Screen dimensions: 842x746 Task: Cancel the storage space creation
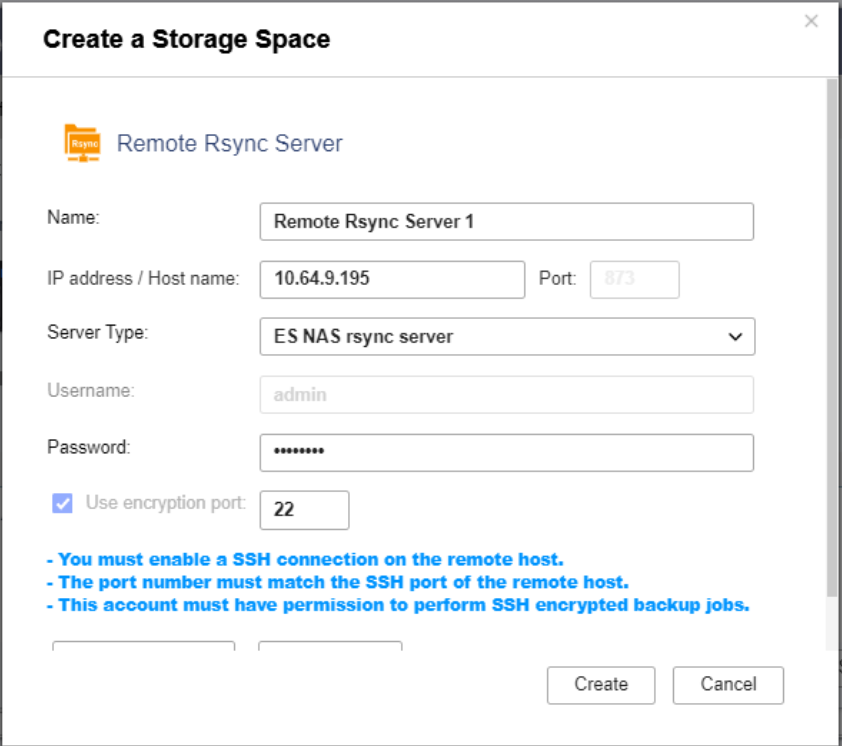728,685
